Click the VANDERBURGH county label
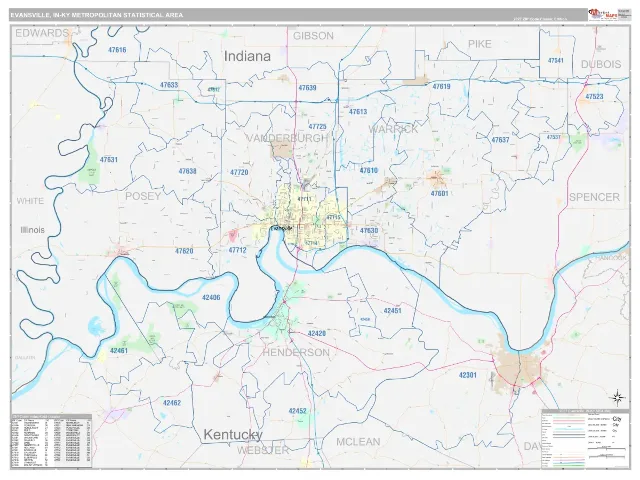 coord(287,138)
